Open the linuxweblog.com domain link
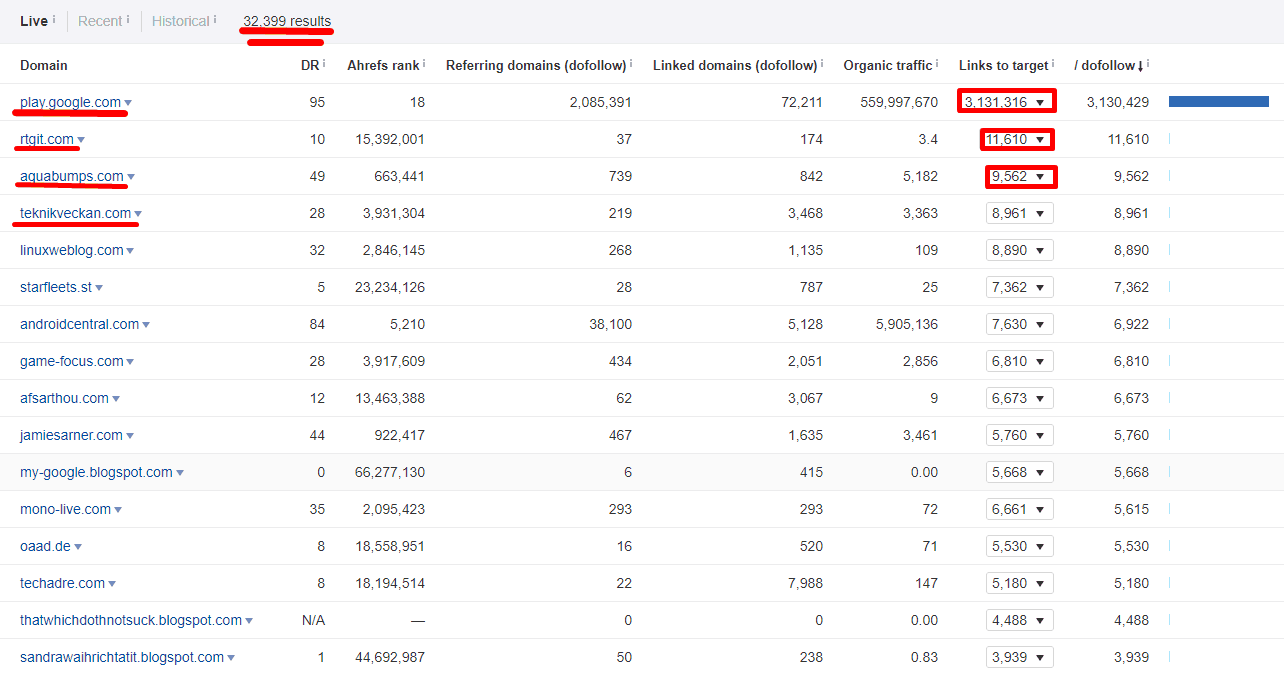Screen dimensions: 1284x673 (72, 250)
